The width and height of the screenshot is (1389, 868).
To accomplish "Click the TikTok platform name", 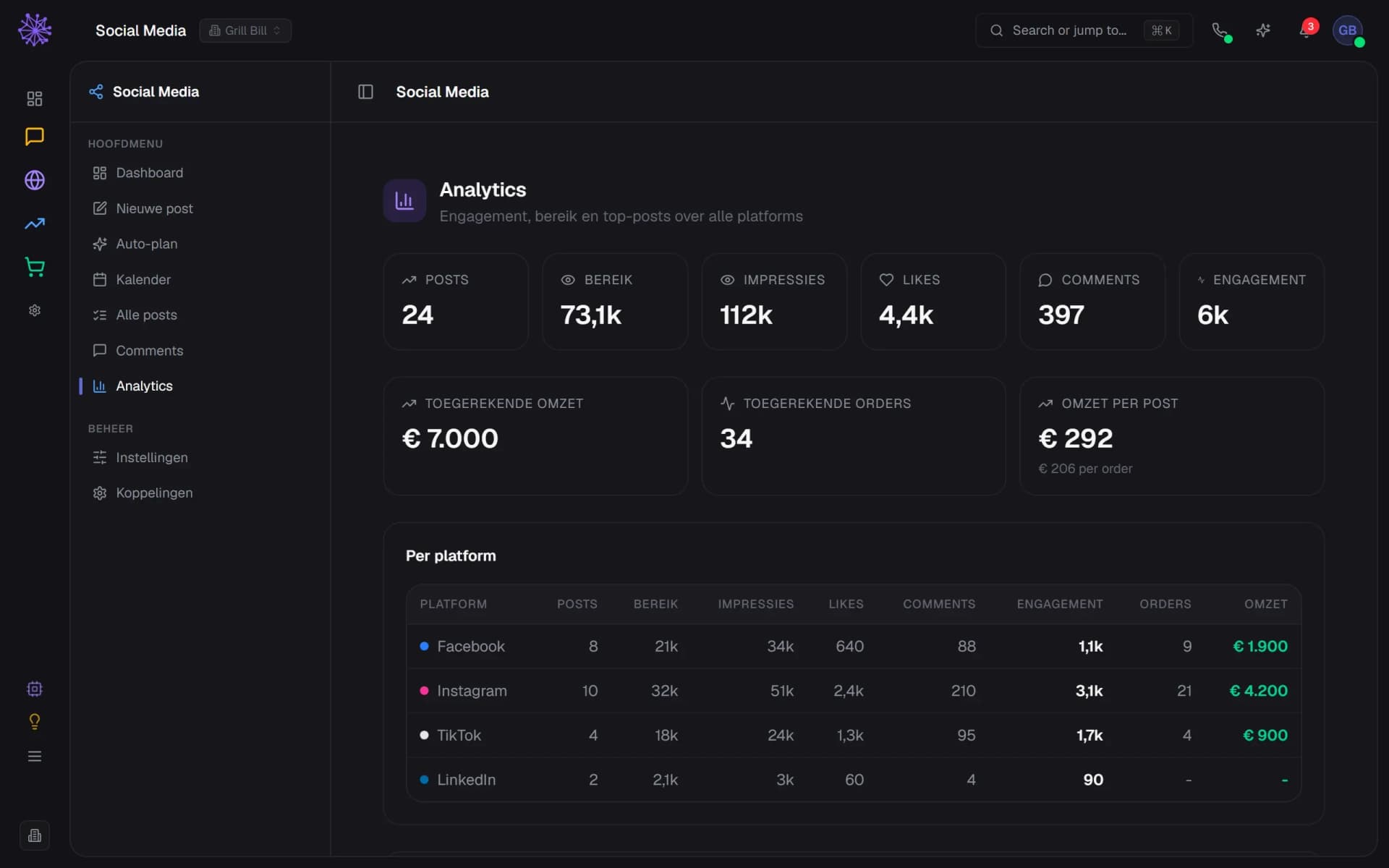I will pyautogui.click(x=459, y=735).
